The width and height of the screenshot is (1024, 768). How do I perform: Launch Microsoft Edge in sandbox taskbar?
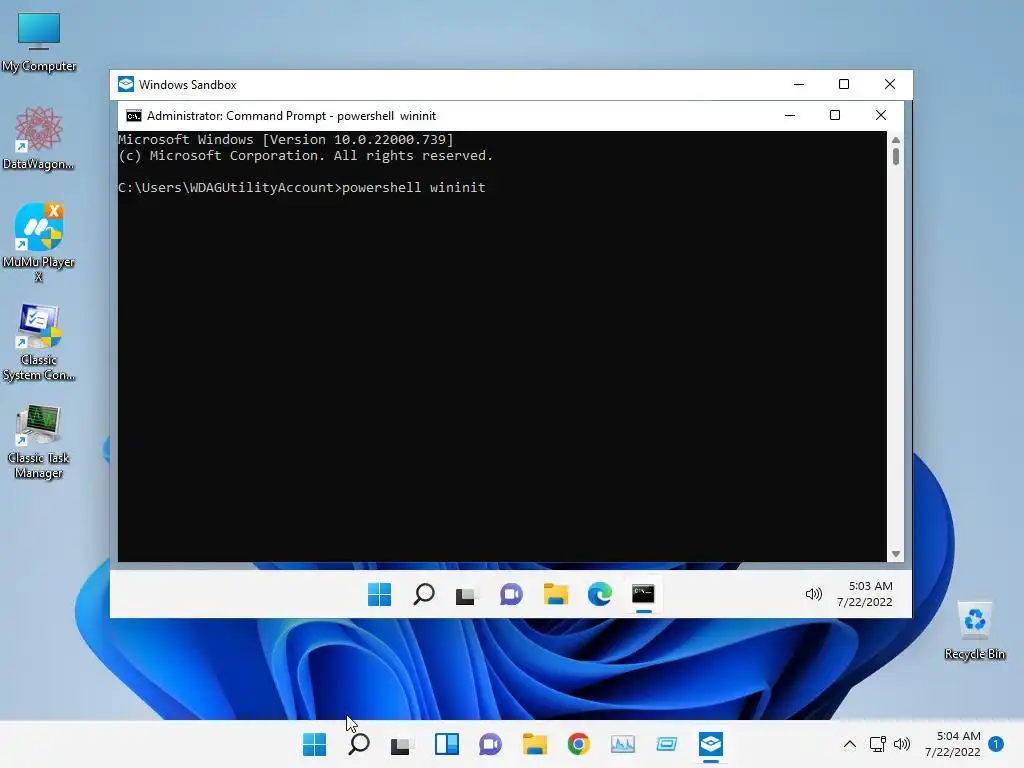(x=600, y=594)
